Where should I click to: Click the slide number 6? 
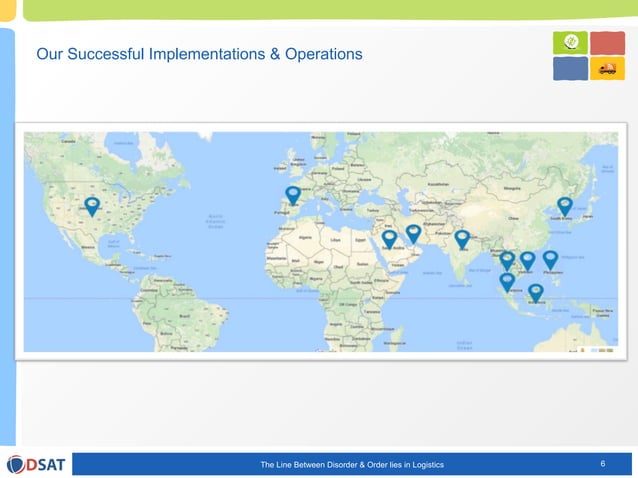[603, 464]
